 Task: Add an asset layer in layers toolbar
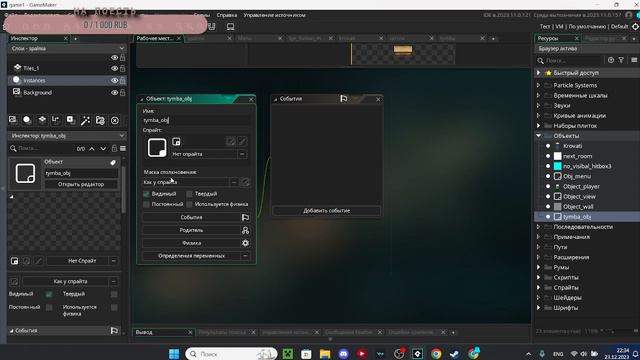click(x=71, y=120)
